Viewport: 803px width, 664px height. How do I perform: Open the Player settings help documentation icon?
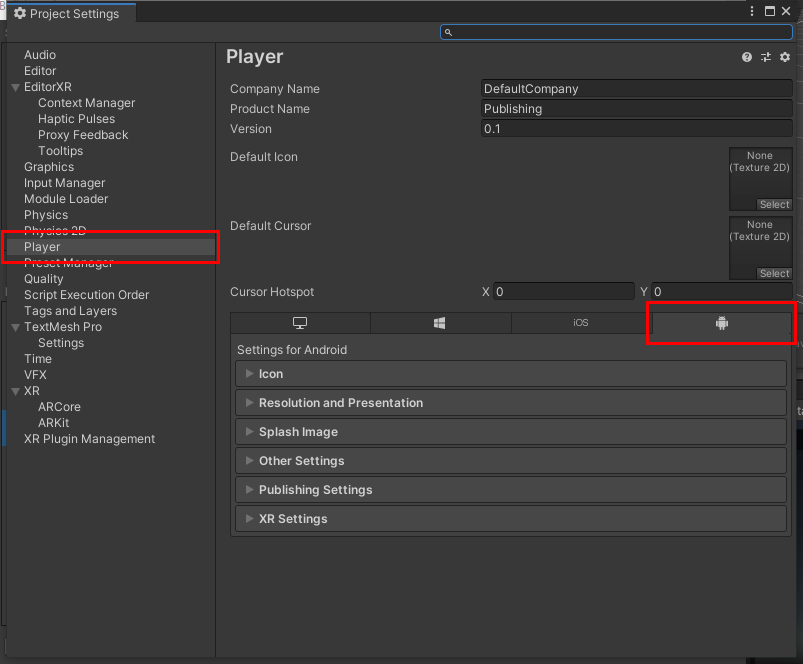[746, 57]
